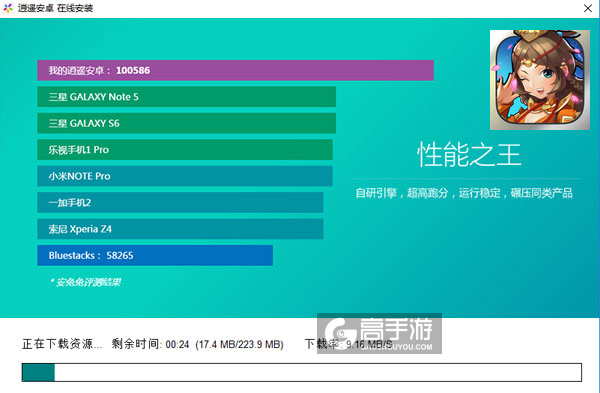The width and height of the screenshot is (600, 393).
Task: Click the 逍遥安卓 在线安装 window title
Action: [x=55, y=8]
